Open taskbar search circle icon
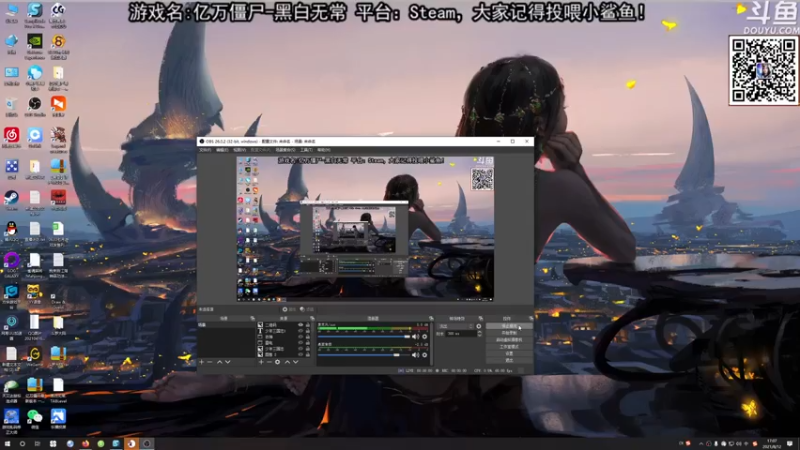 pyautogui.click(x=22, y=443)
